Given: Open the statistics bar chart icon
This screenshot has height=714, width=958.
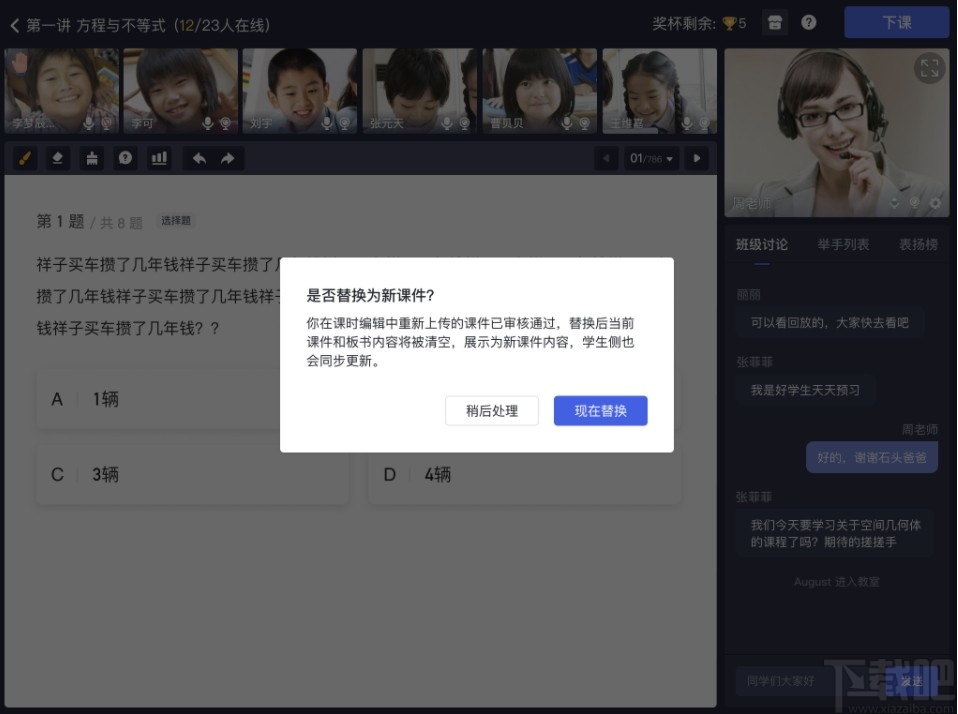Looking at the screenshot, I should coord(159,158).
